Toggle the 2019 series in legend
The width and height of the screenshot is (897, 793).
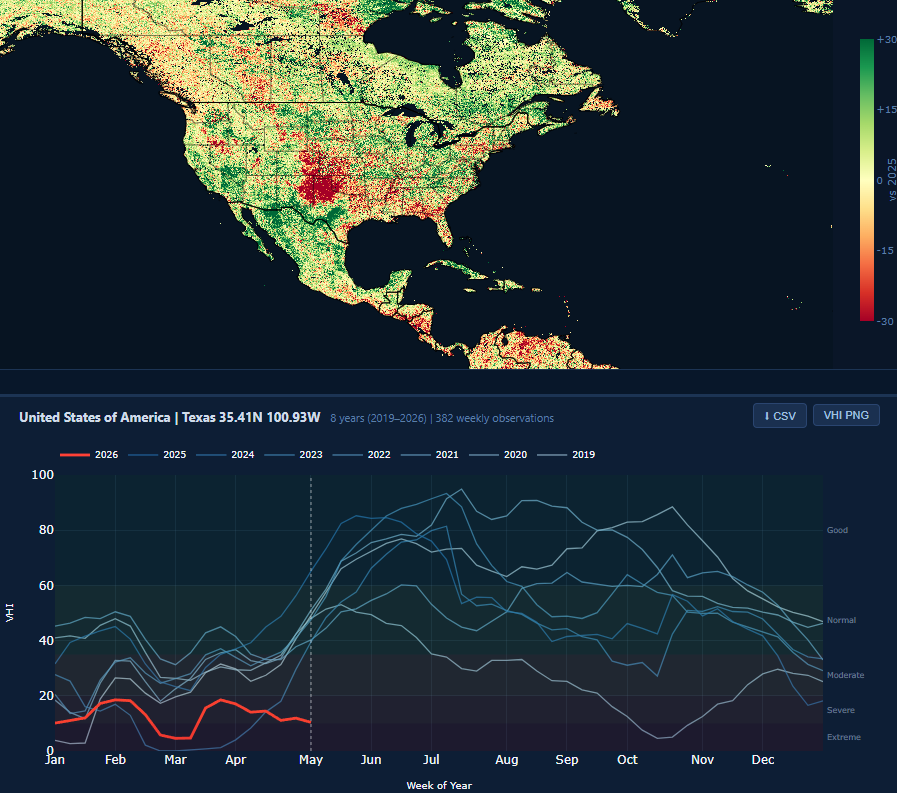[566, 454]
